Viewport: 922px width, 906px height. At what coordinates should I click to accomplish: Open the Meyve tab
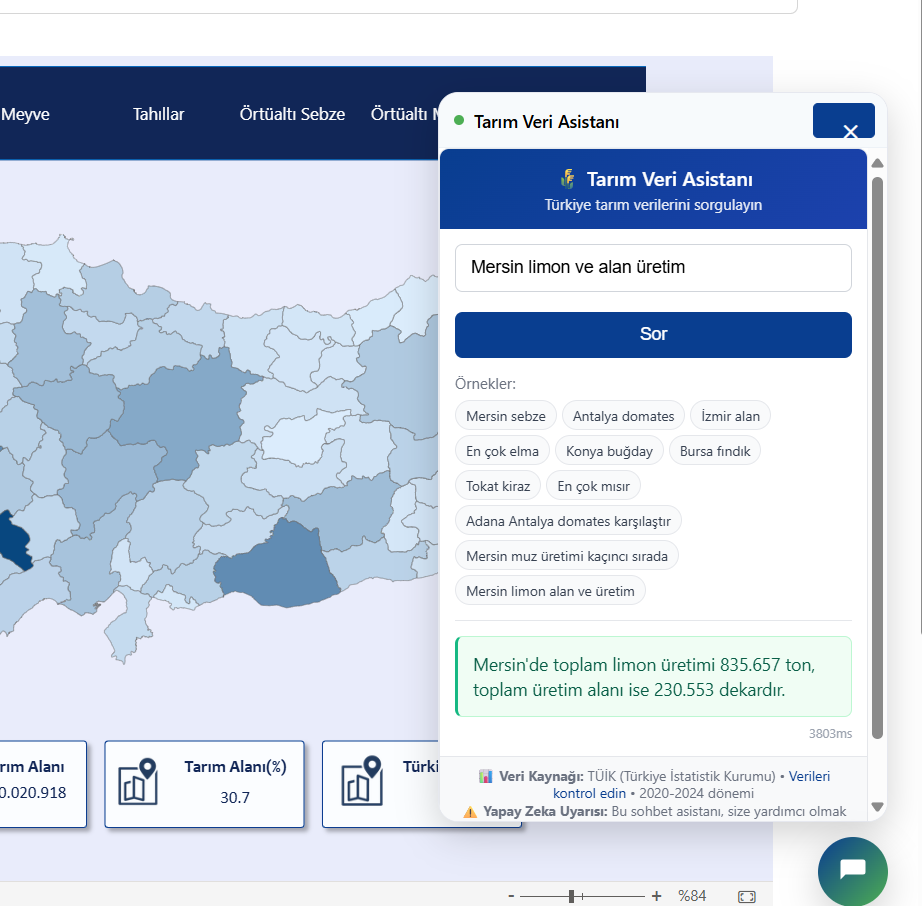pos(25,114)
